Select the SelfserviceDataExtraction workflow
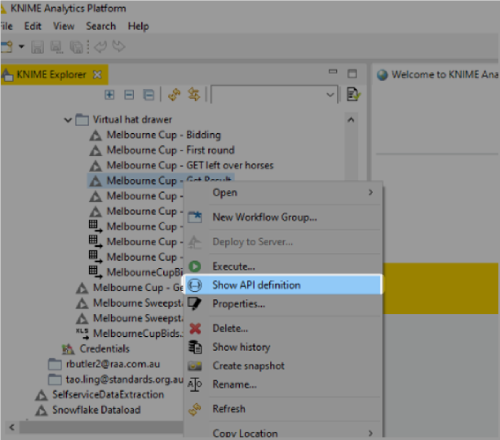This screenshot has height=440, width=500. (x=108, y=395)
